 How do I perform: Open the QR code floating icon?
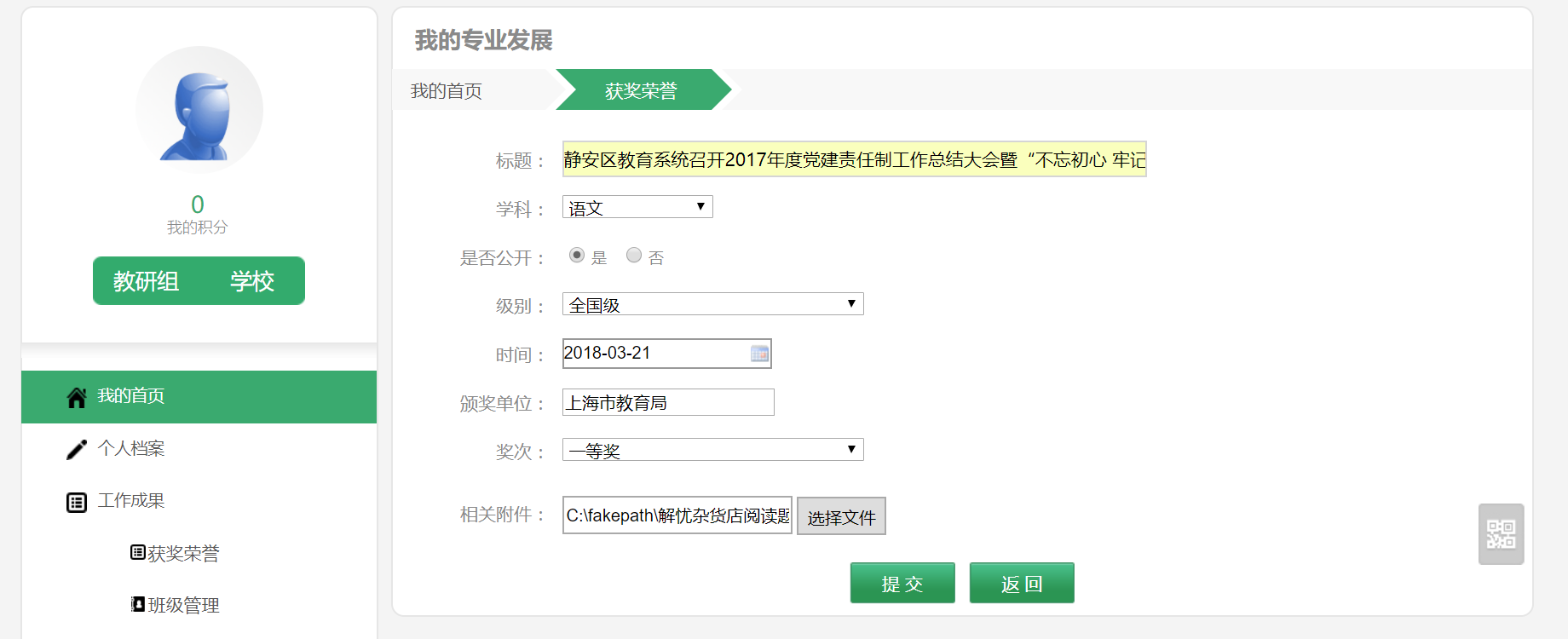[1501, 534]
